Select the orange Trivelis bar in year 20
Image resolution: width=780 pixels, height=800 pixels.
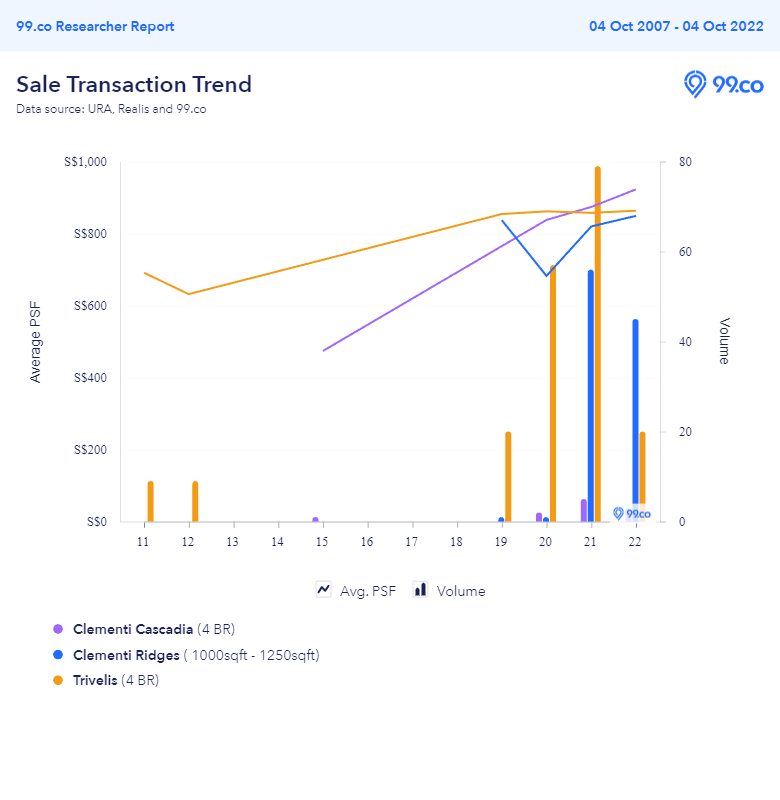[552, 393]
